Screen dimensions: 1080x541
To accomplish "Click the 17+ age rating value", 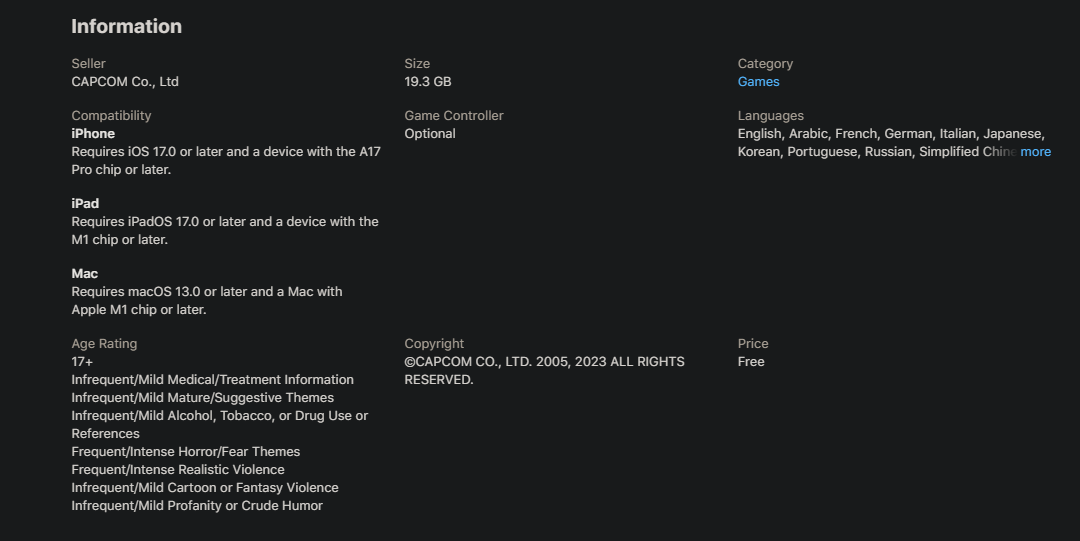I will [x=82, y=362].
